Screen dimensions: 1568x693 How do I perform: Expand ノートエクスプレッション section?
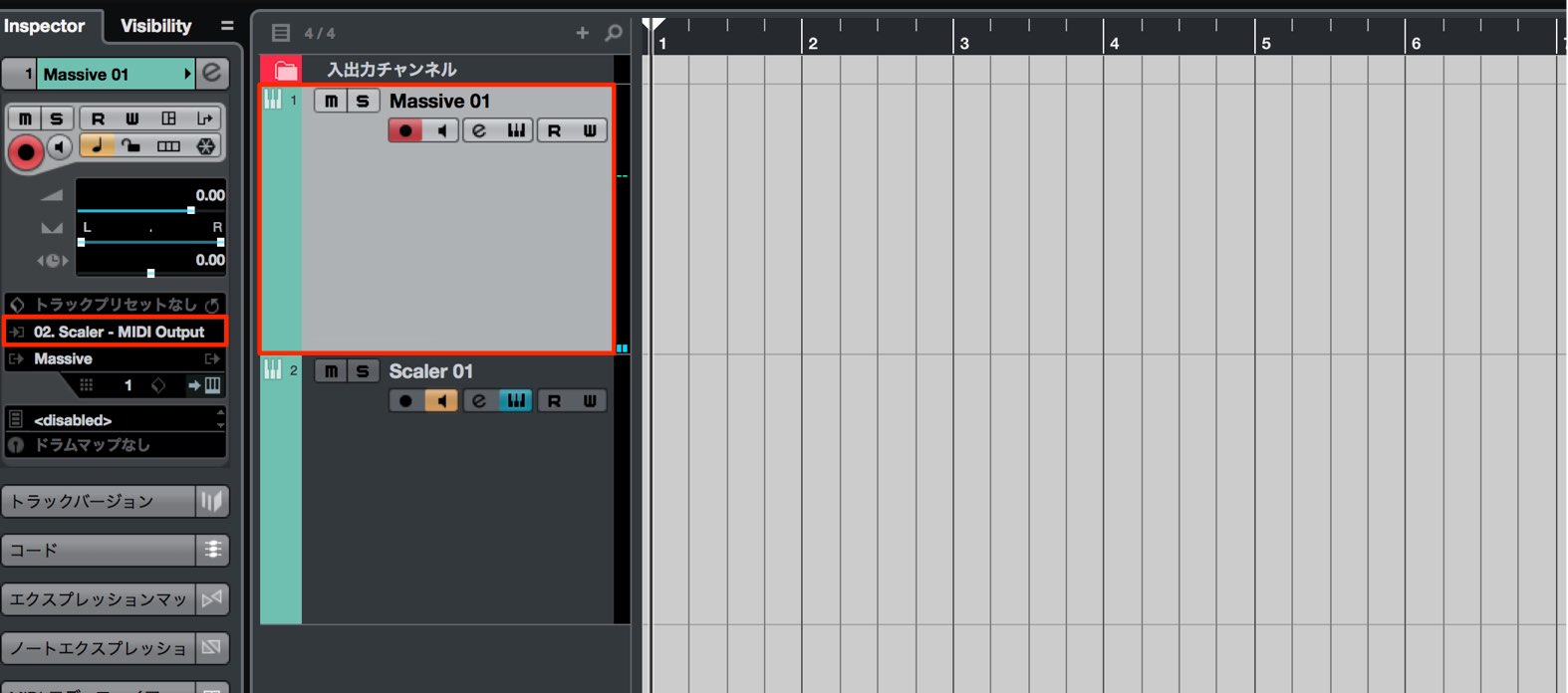[x=98, y=648]
